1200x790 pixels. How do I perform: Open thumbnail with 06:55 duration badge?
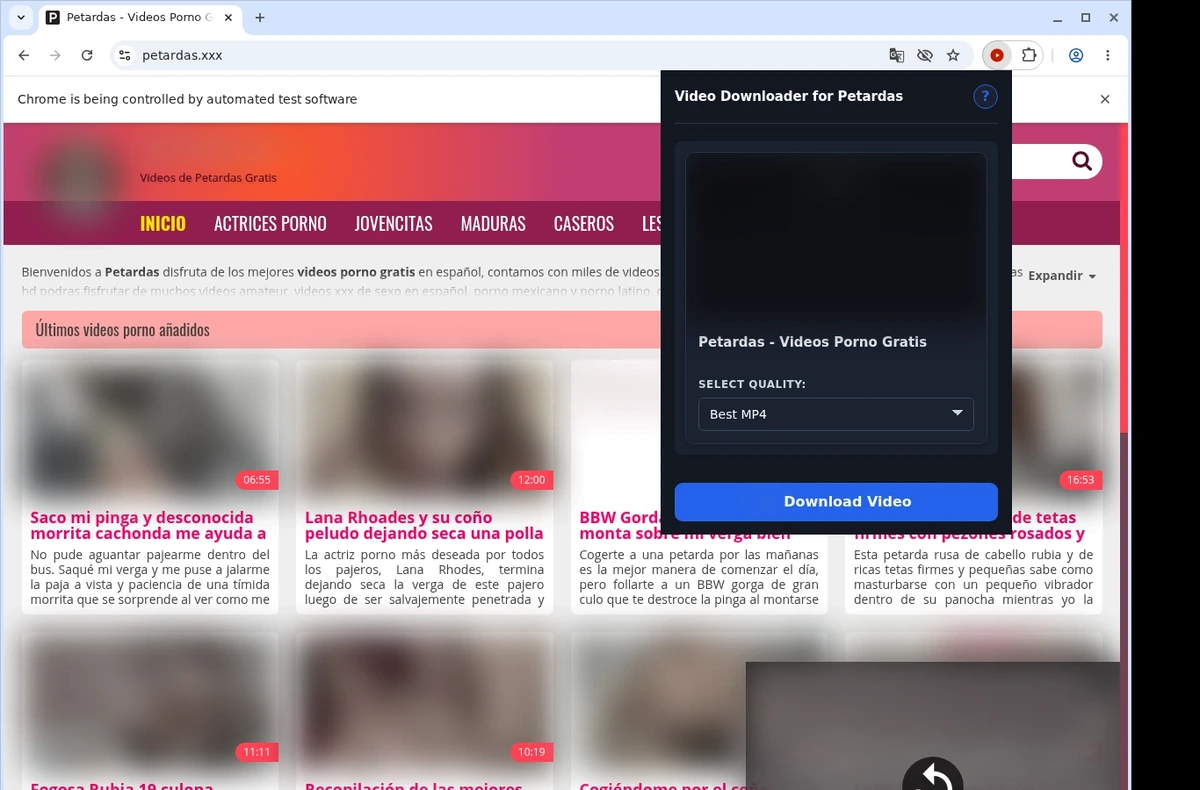(150, 430)
